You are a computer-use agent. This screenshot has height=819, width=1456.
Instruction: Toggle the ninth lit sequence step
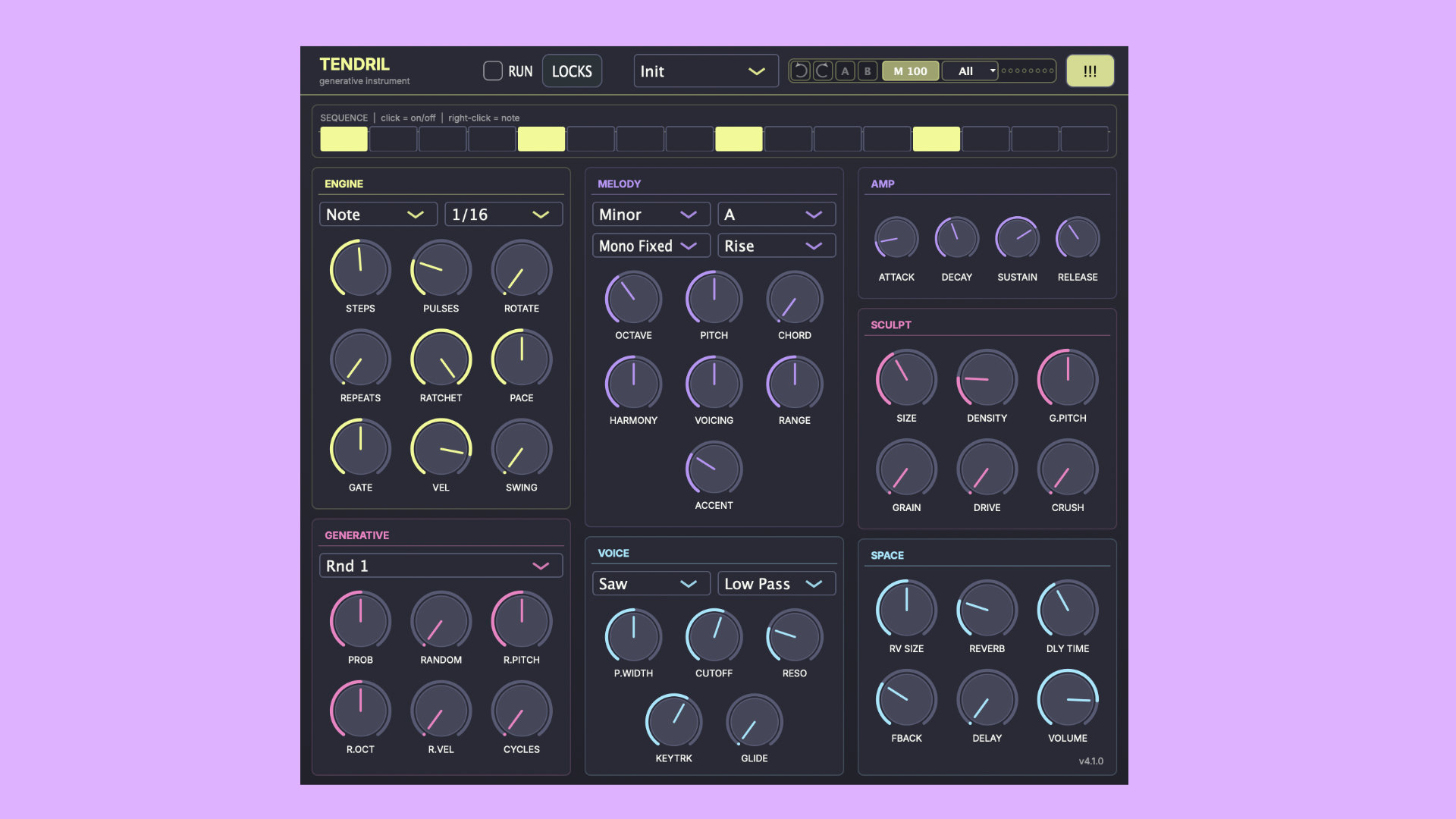[739, 139]
